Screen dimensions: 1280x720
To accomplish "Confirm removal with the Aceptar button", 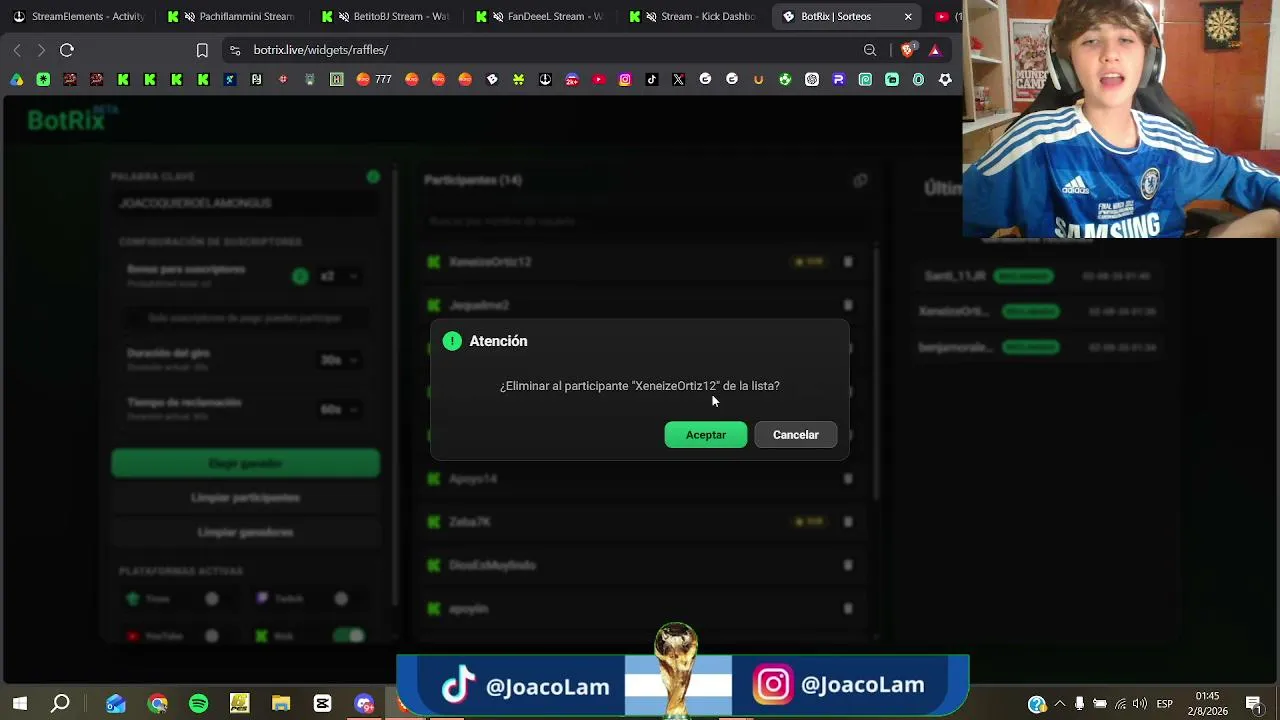I will point(705,435).
